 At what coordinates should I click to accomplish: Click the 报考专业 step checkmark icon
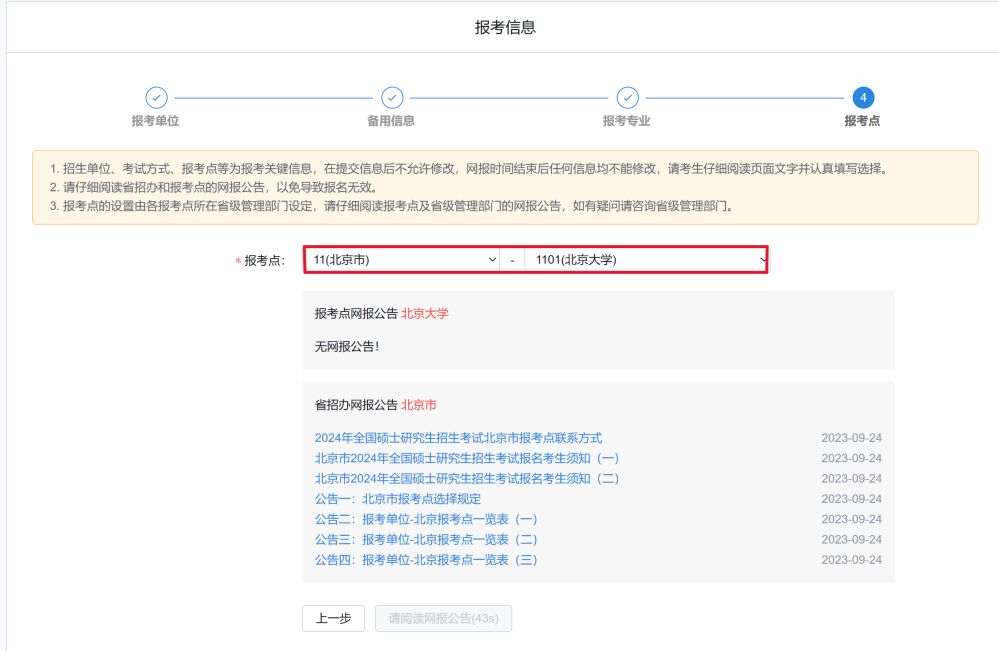(x=627, y=97)
